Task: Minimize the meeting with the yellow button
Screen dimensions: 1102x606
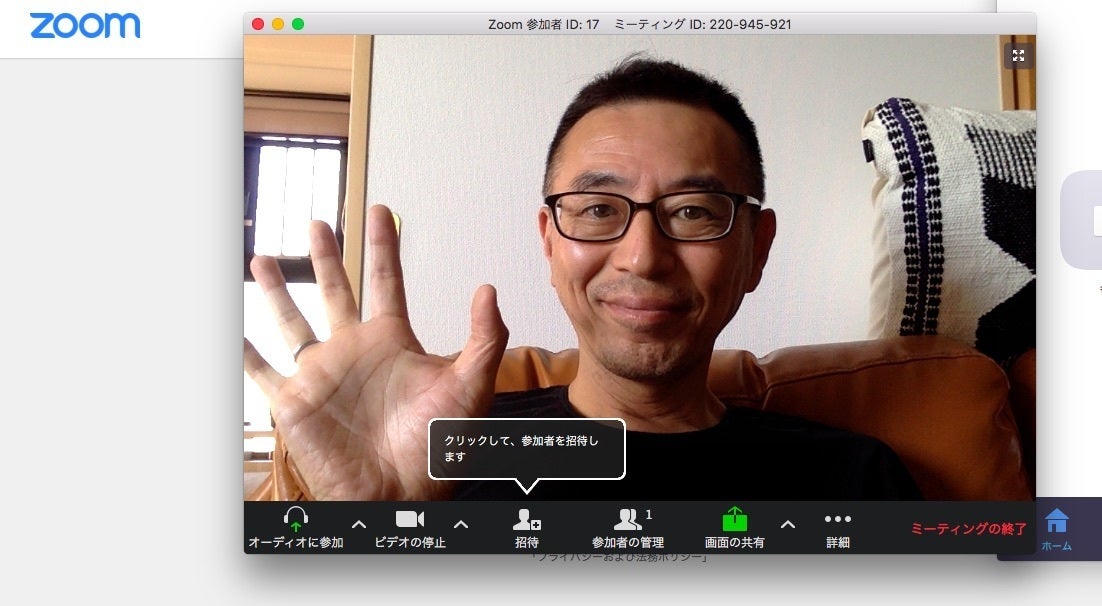Action: click(x=278, y=24)
